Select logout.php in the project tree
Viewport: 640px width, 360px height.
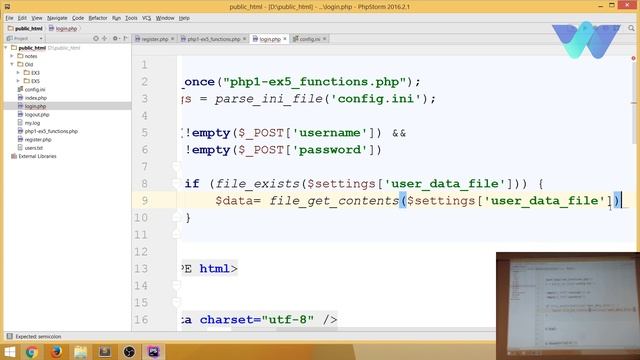[x=33, y=115]
